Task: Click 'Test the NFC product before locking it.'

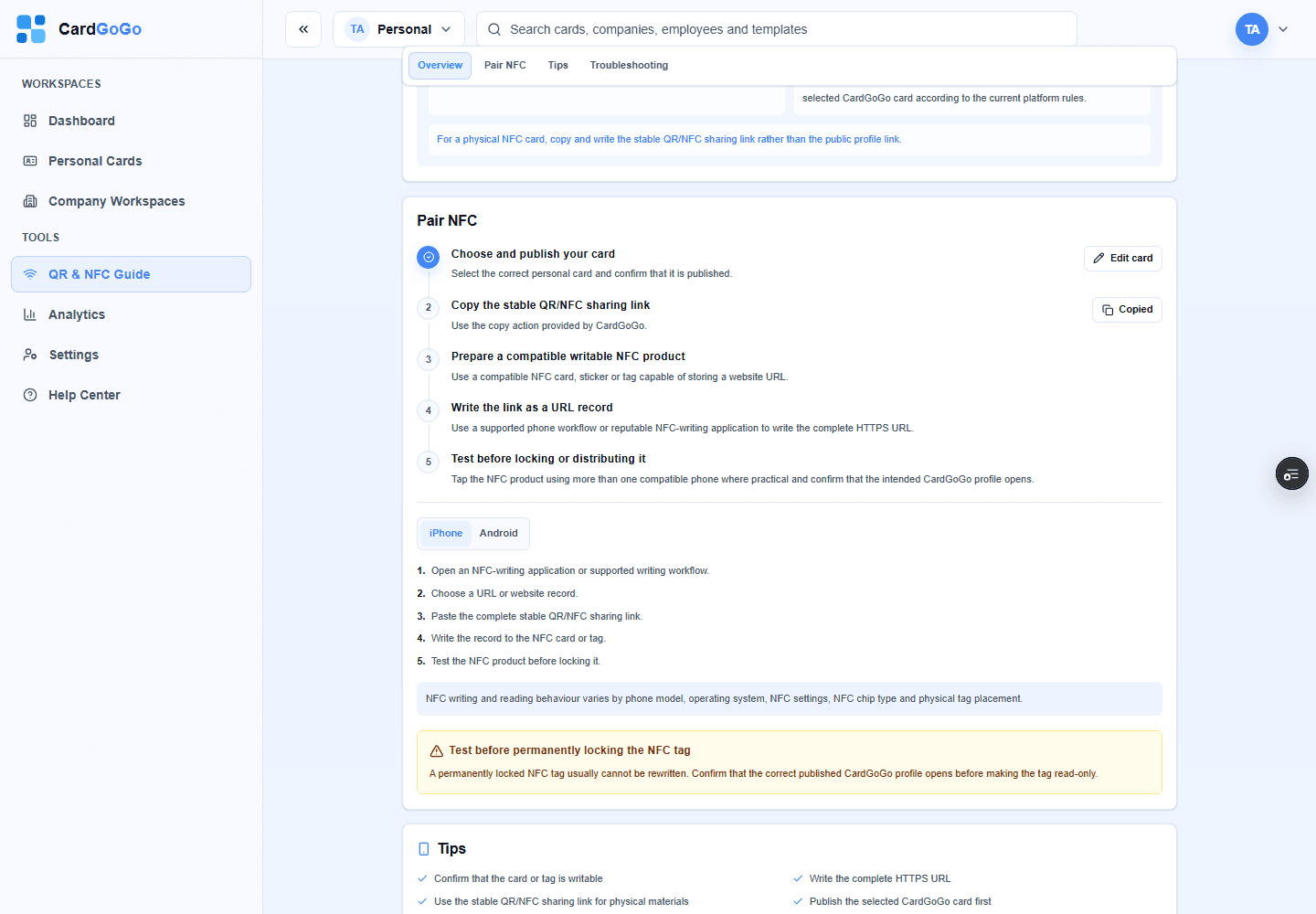Action: point(515,661)
